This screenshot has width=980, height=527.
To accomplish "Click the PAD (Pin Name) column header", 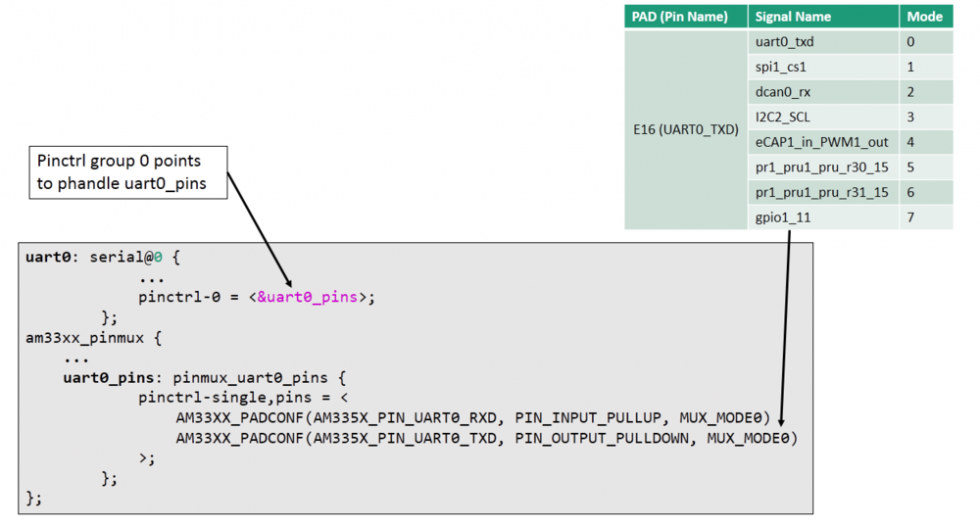I will tap(685, 17).
